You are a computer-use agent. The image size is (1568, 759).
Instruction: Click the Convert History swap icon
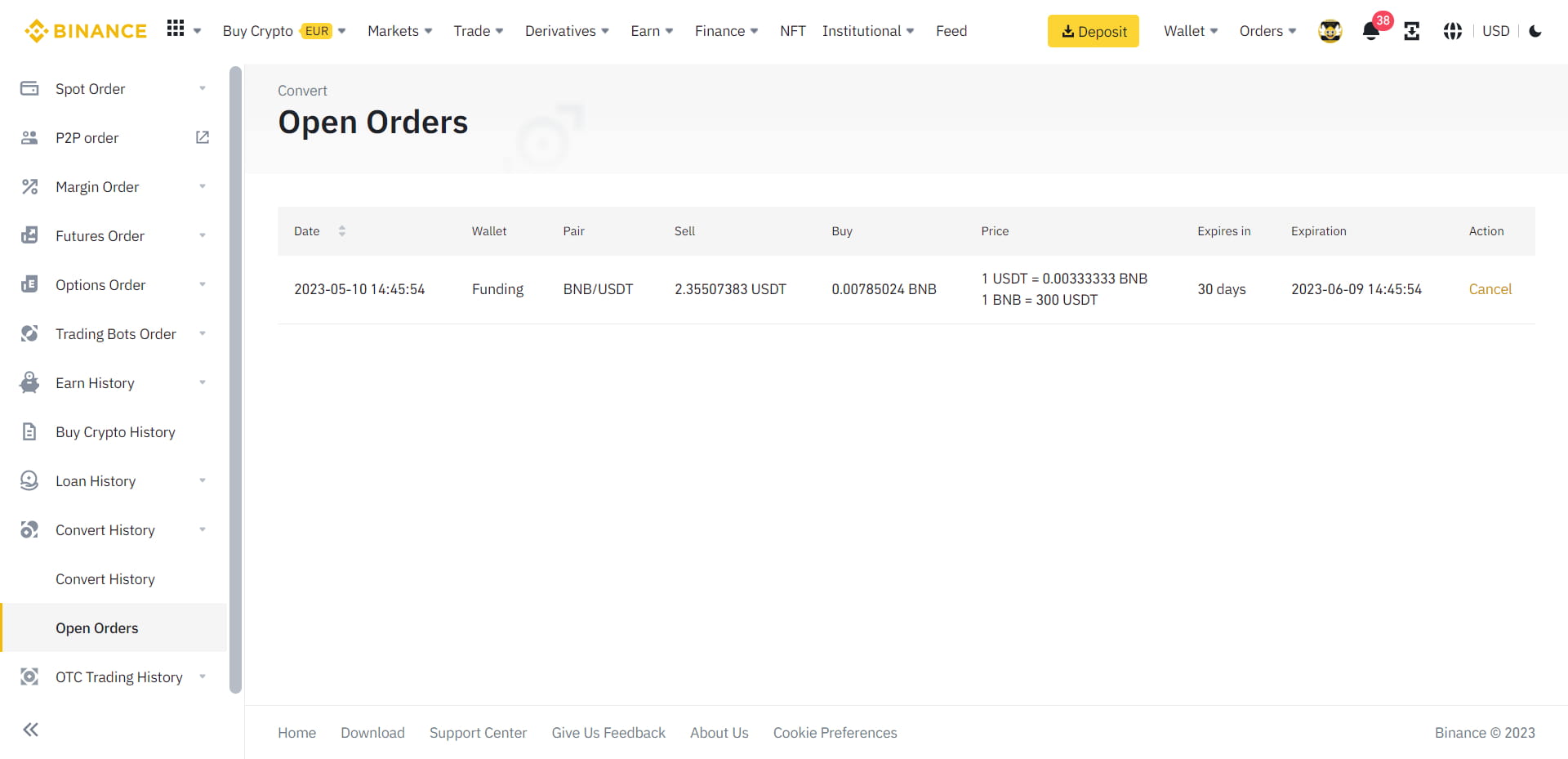coord(29,529)
